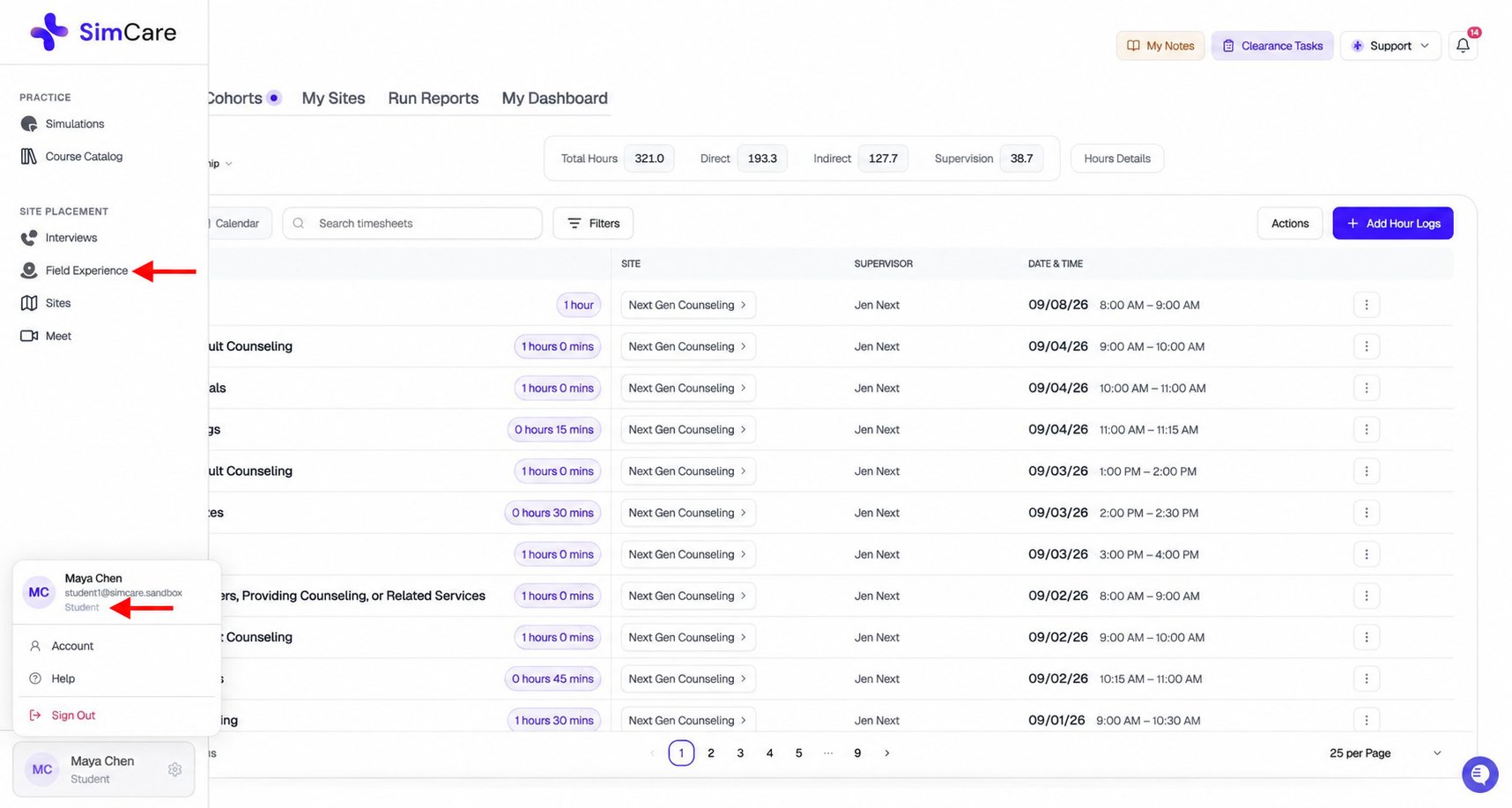Open the Filters button
This screenshot has height=808, width=1512.
593,224
